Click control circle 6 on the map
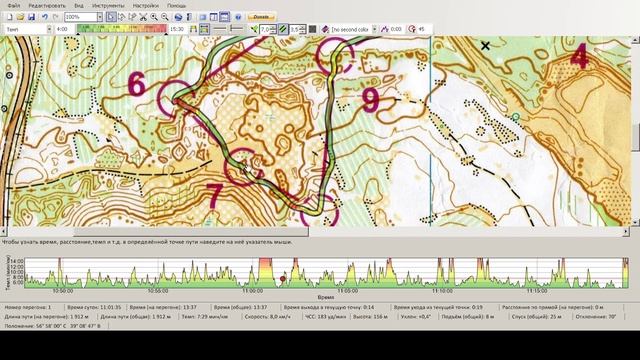 coord(176,99)
